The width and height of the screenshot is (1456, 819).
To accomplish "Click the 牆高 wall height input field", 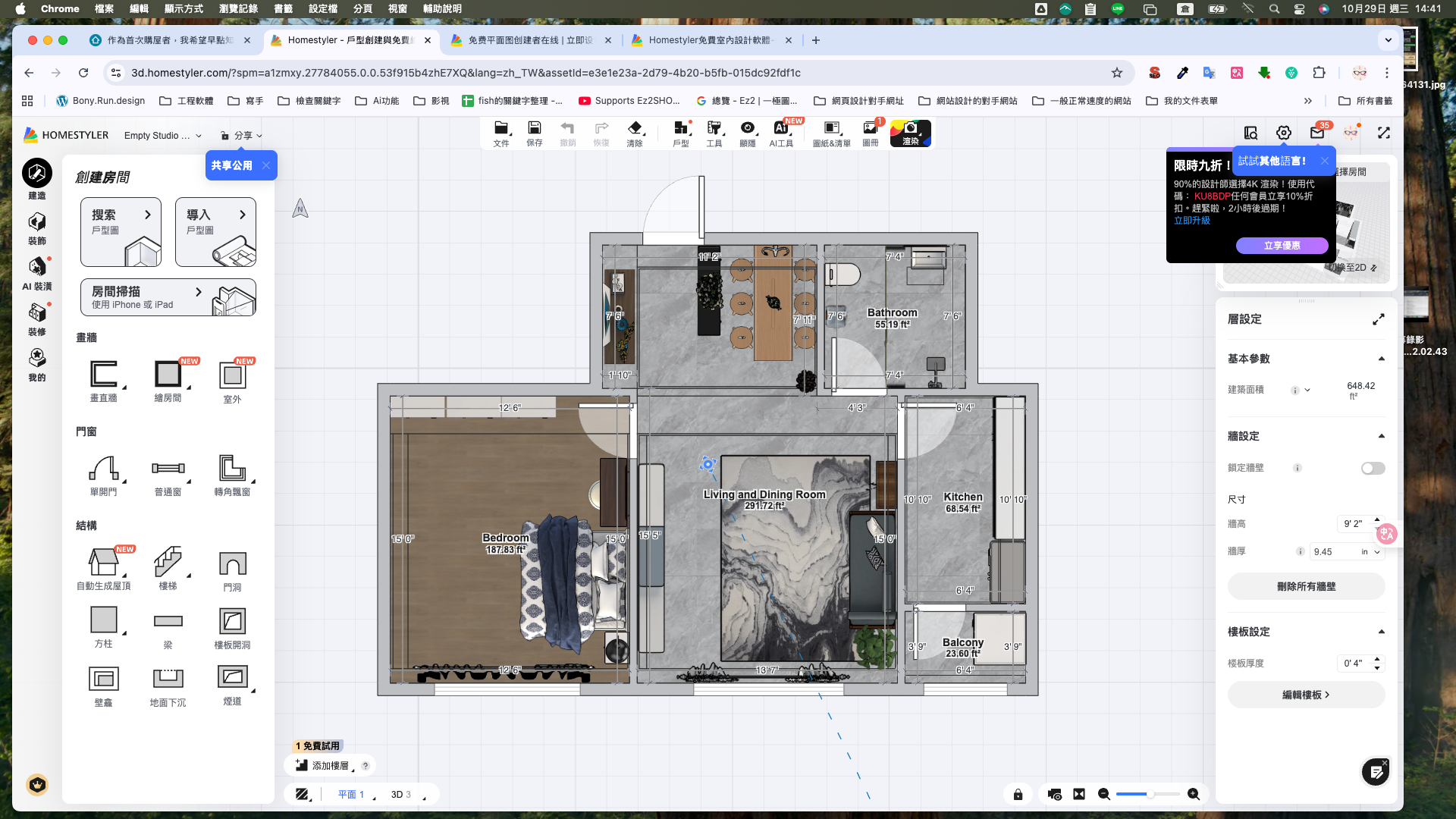I will (x=1354, y=524).
